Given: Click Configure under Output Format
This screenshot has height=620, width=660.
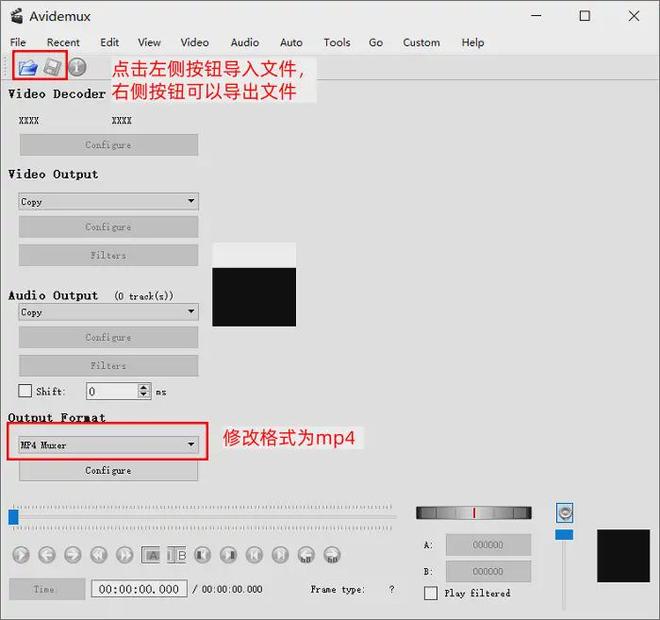Looking at the screenshot, I should tap(109, 470).
